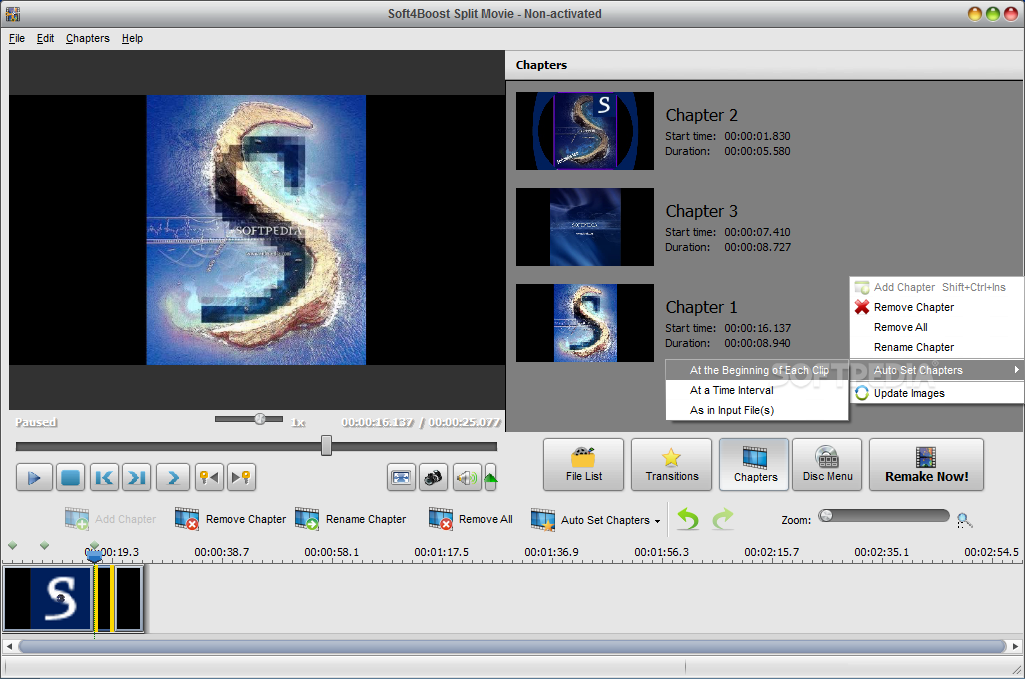Image resolution: width=1025 pixels, height=679 pixels.
Task: Take a snapshot with the camera icon
Action: (x=433, y=478)
